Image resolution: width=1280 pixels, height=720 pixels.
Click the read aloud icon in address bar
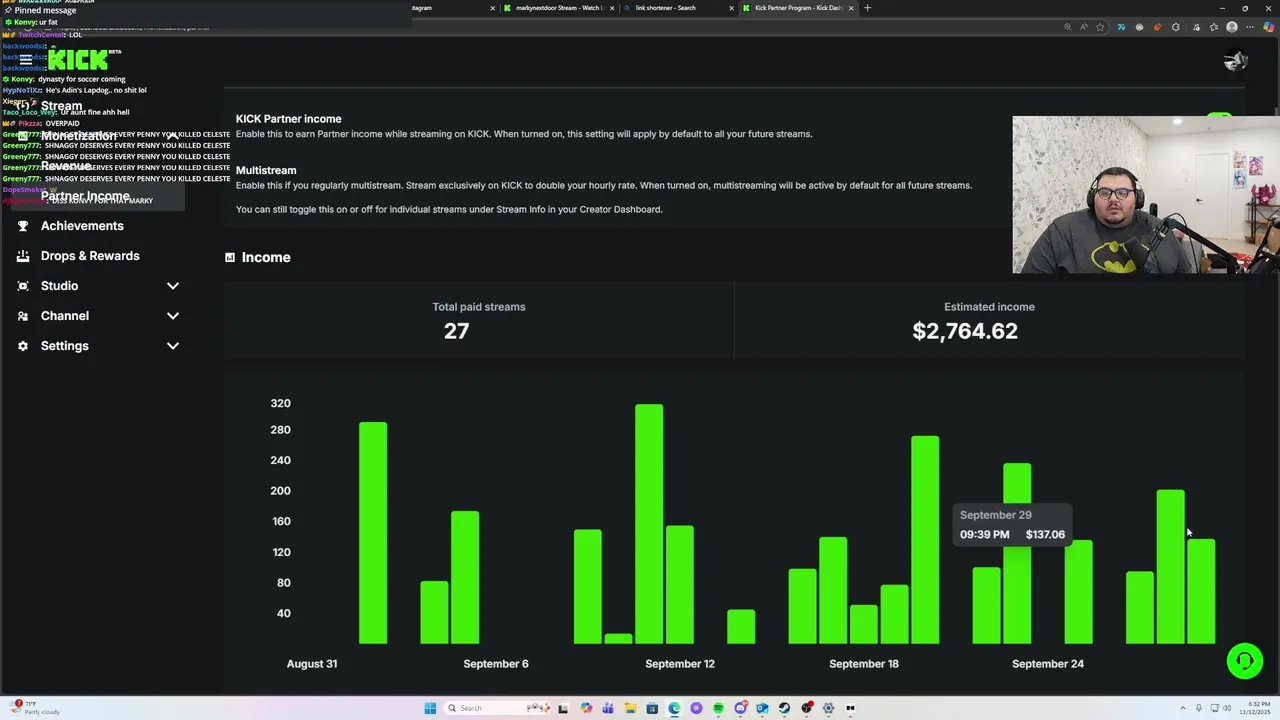pos(1084,27)
